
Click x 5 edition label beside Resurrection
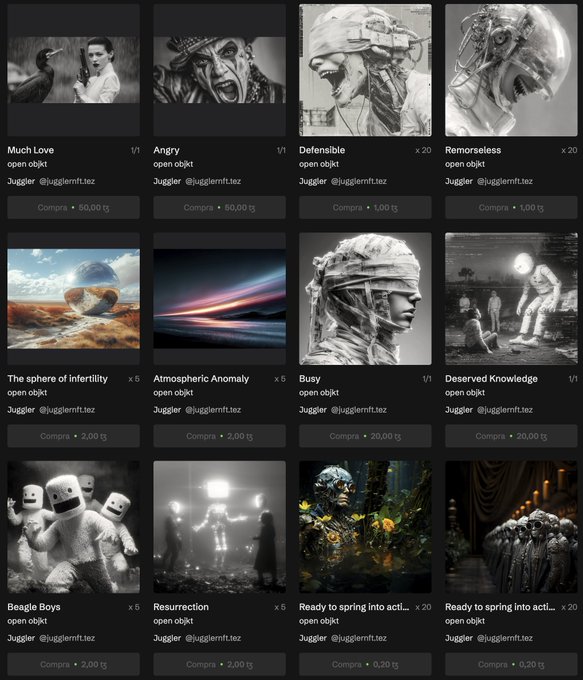pyautogui.click(x=280, y=607)
